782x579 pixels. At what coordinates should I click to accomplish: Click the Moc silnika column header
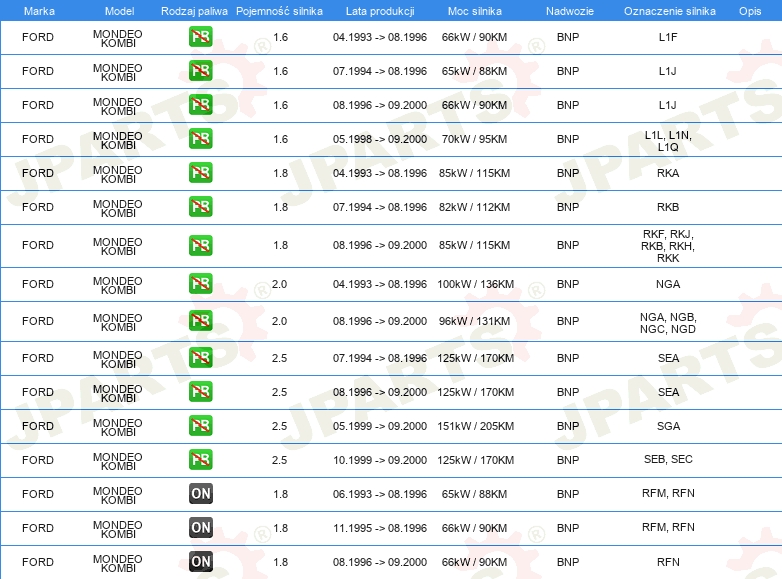(x=474, y=11)
